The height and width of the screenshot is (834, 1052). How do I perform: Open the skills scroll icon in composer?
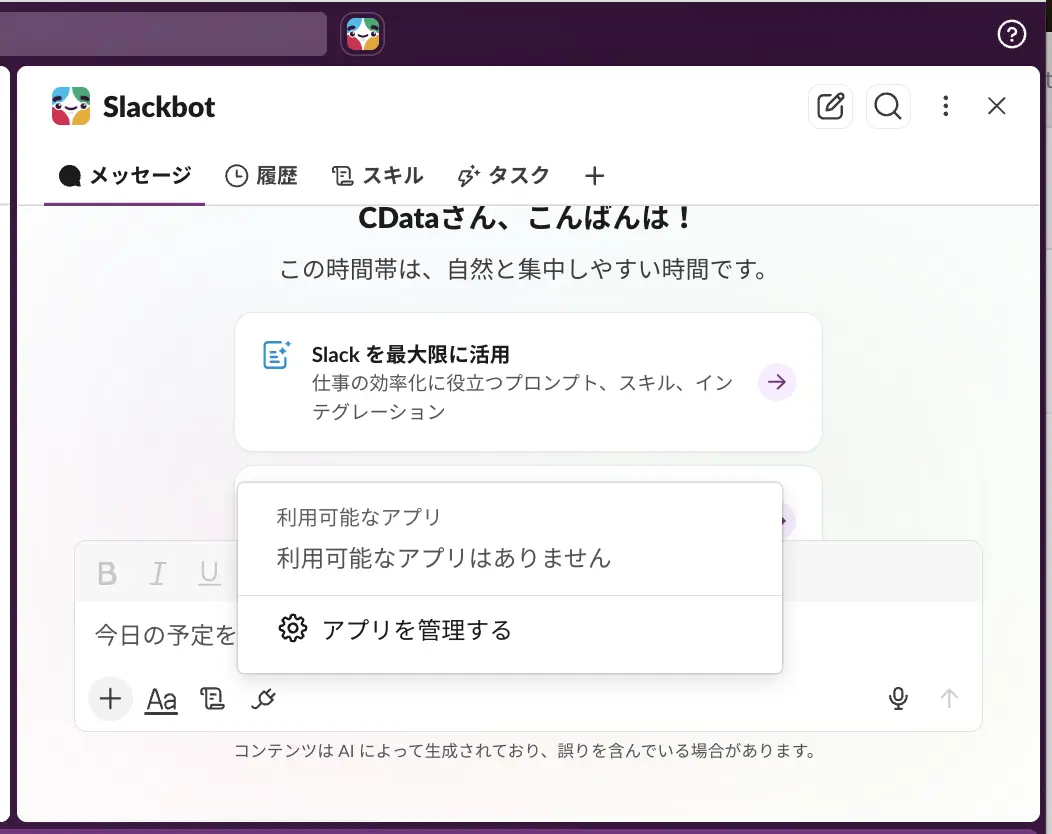click(213, 699)
